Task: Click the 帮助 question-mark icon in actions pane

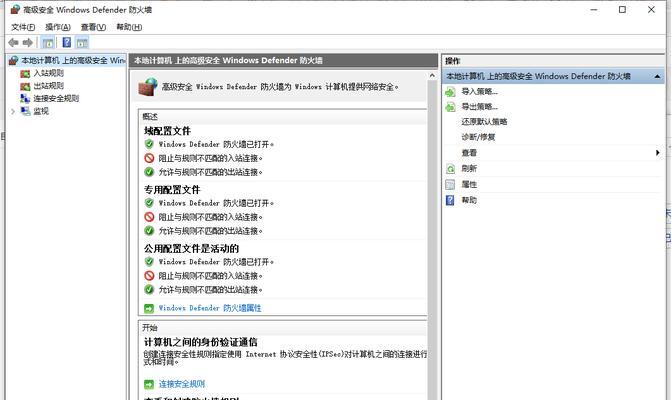Action: (450, 200)
